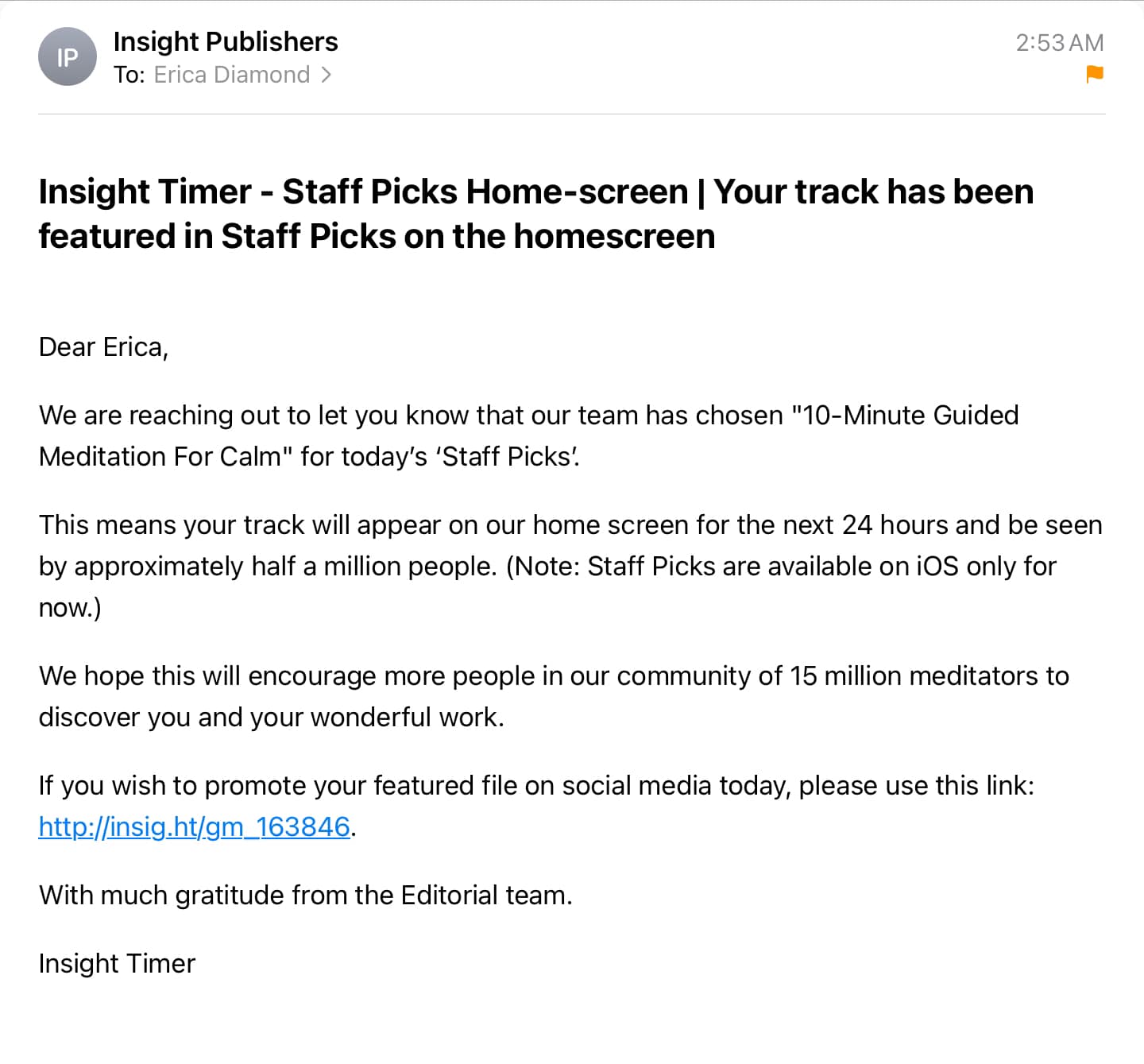Click the 'To:' label in header

[x=129, y=75]
